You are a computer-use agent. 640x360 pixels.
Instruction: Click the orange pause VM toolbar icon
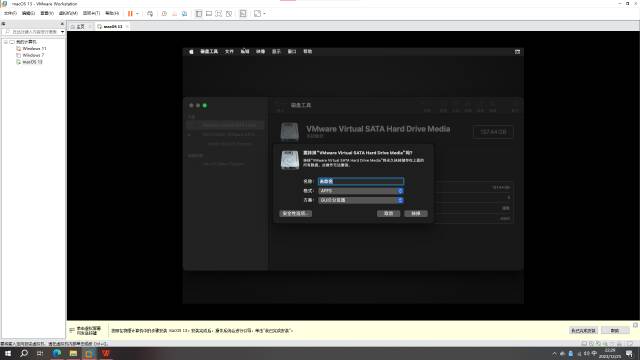130,13
